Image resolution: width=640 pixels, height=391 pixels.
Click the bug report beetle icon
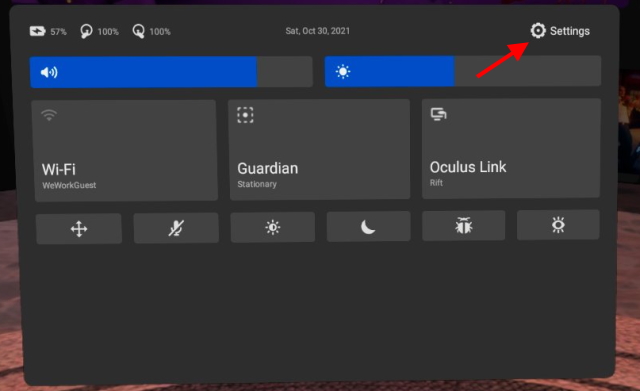pyautogui.click(x=464, y=225)
